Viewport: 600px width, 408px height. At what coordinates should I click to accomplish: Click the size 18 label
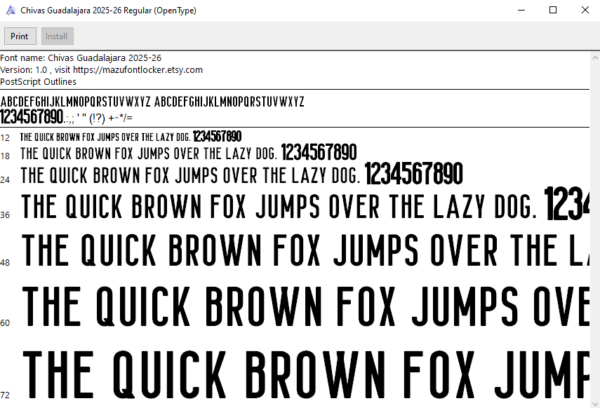click(x=5, y=156)
